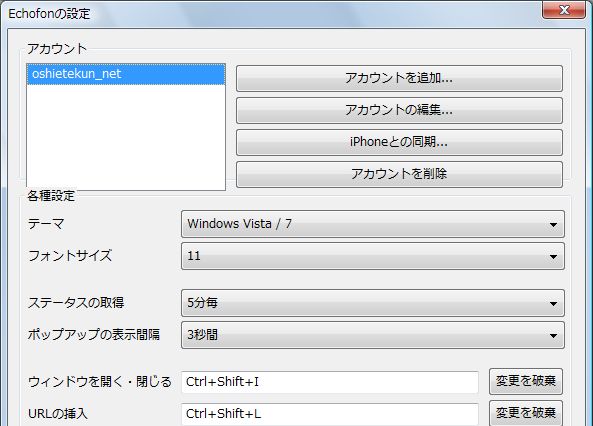This screenshot has height=426, width=593.
Task: Close the Echofonの設定 window
Action: tap(564, 9)
